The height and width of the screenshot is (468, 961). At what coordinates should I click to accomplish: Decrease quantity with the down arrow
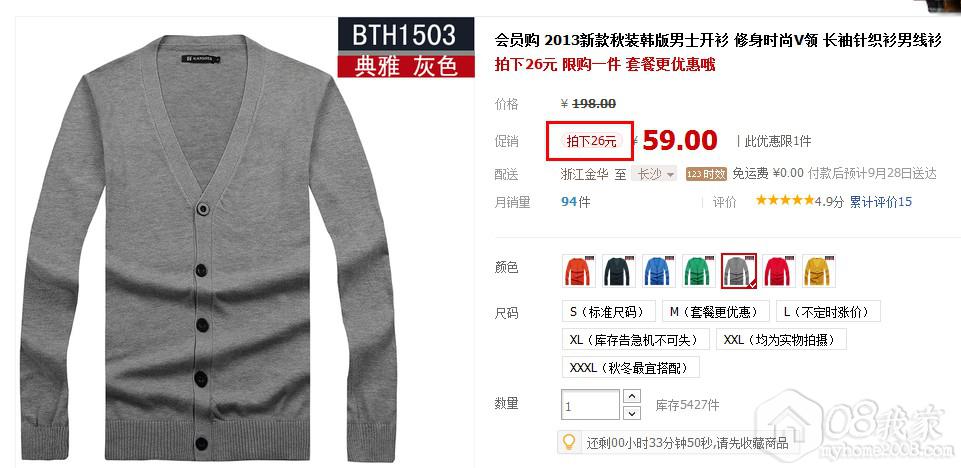tap(632, 413)
